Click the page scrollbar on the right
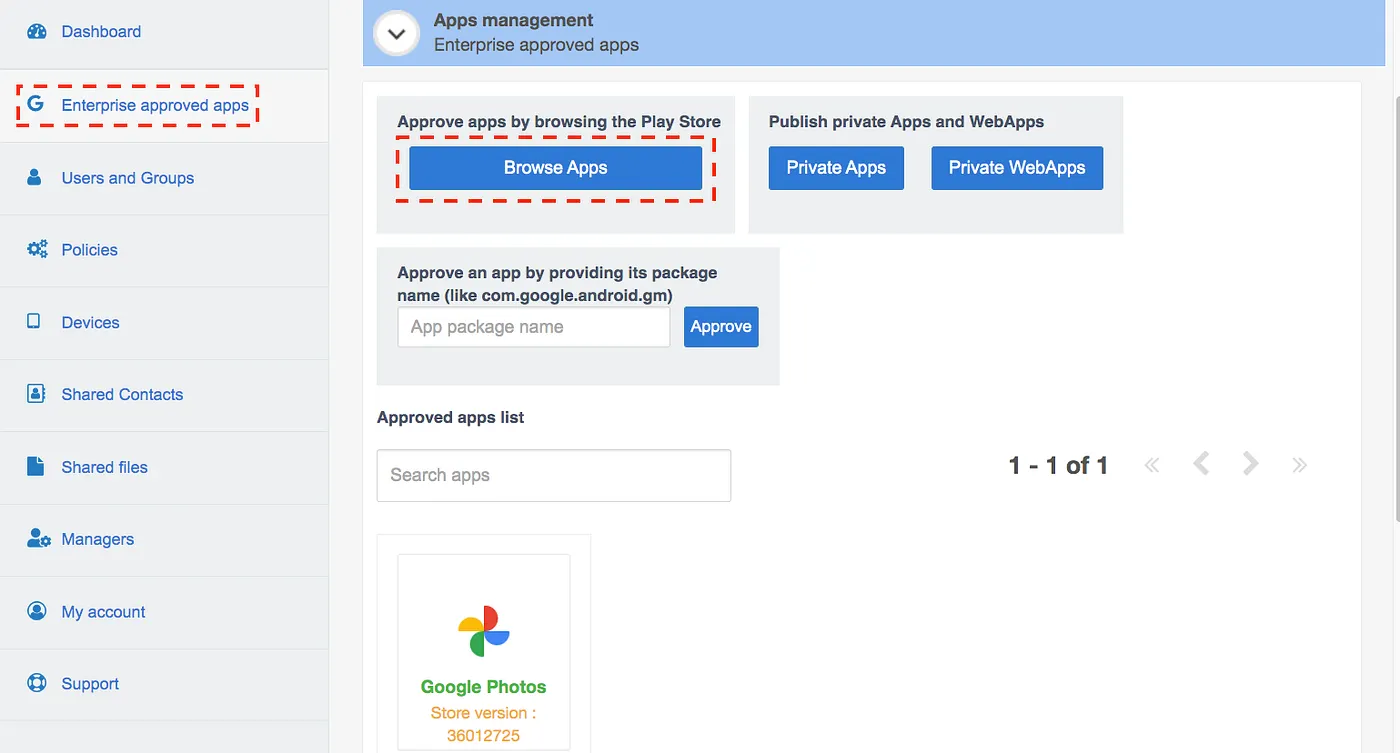 [x=1395, y=310]
